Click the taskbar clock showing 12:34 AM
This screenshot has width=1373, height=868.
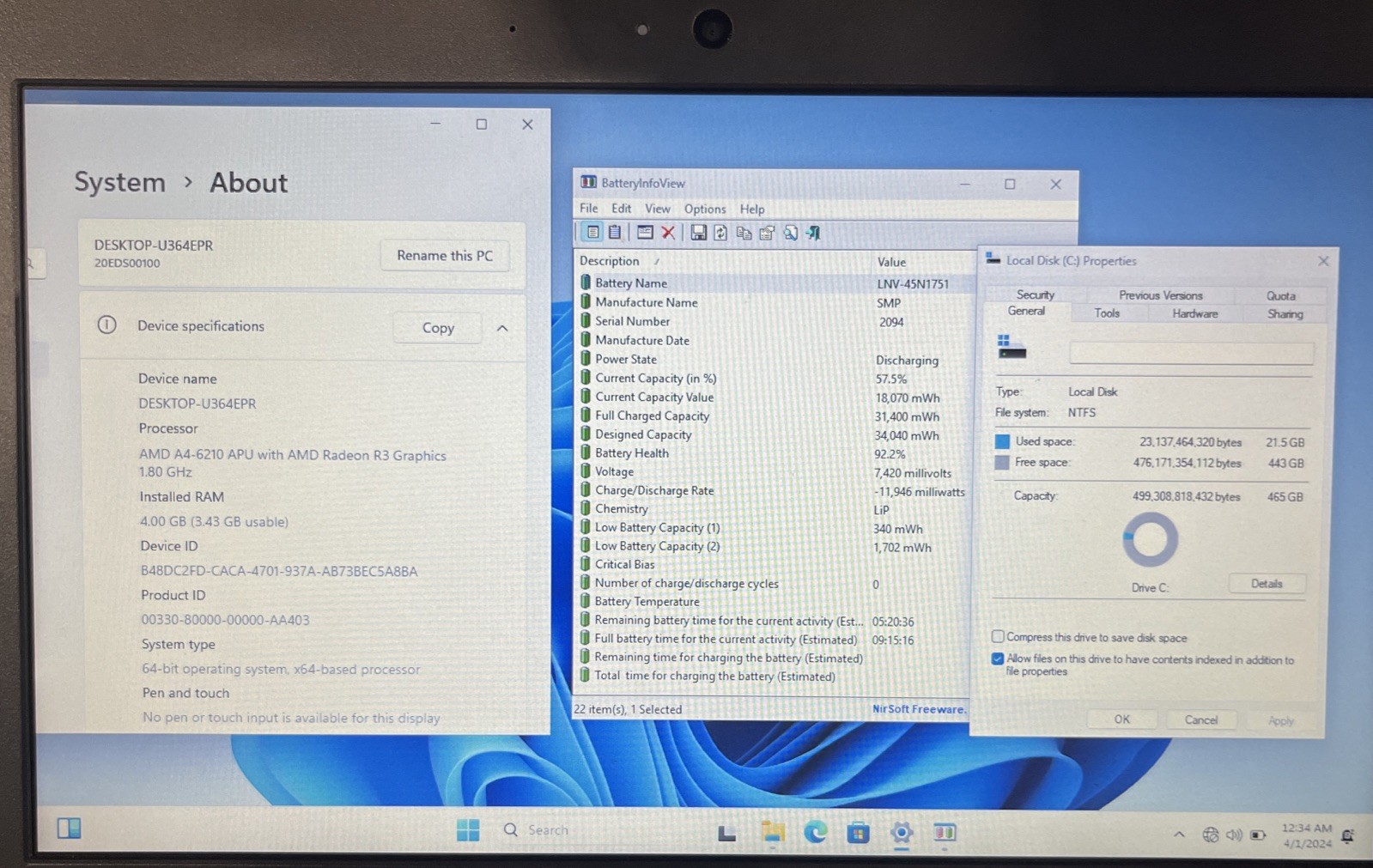coord(1306,835)
